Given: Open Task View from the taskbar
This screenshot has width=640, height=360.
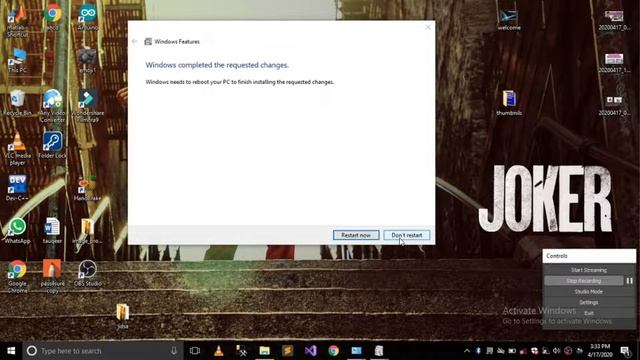Looking at the screenshot, I should click(195, 351).
